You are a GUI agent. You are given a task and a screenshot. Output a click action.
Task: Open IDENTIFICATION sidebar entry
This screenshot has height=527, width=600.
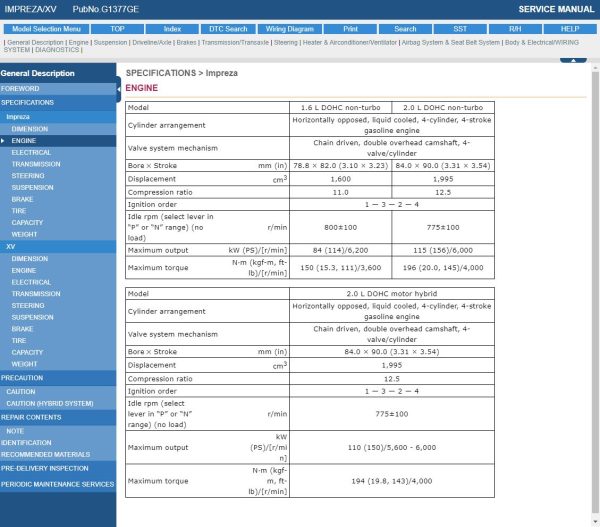click(x=58, y=443)
